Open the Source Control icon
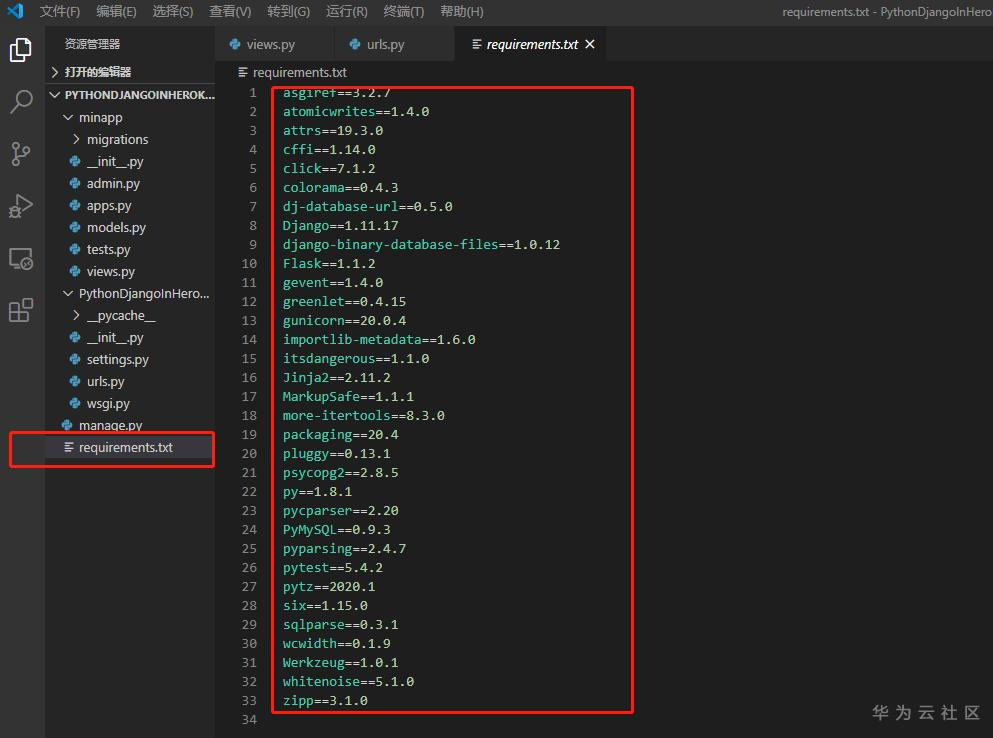 point(20,153)
